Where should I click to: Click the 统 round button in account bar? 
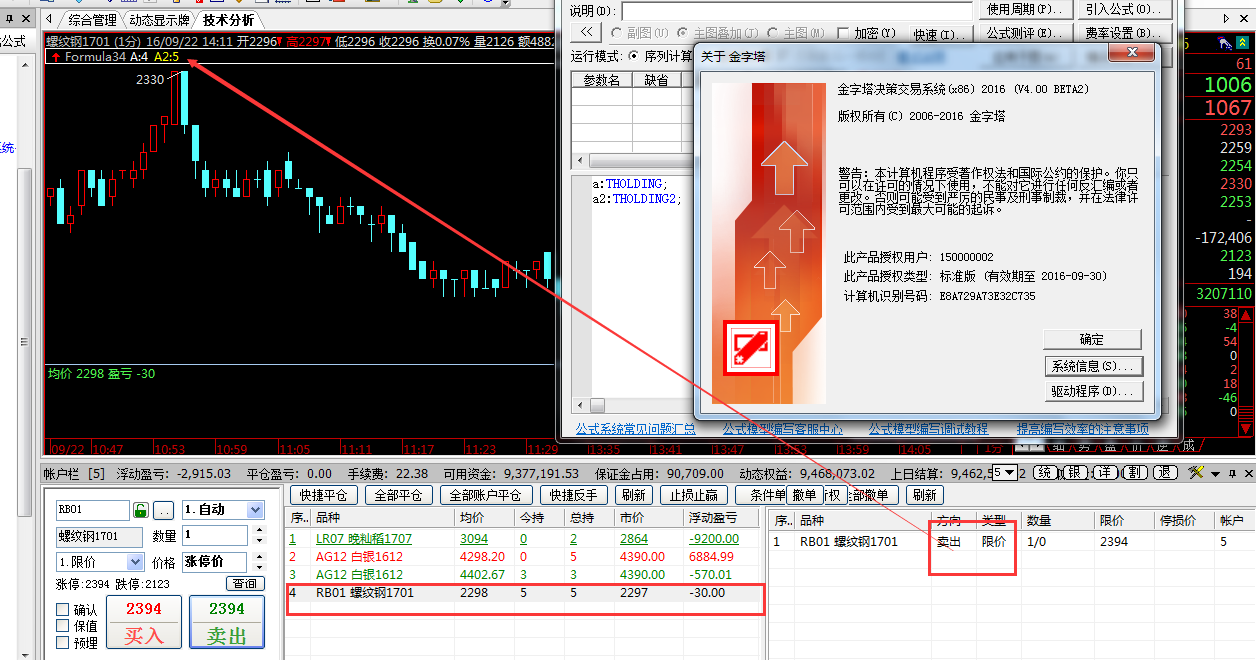pyautogui.click(x=1044, y=472)
